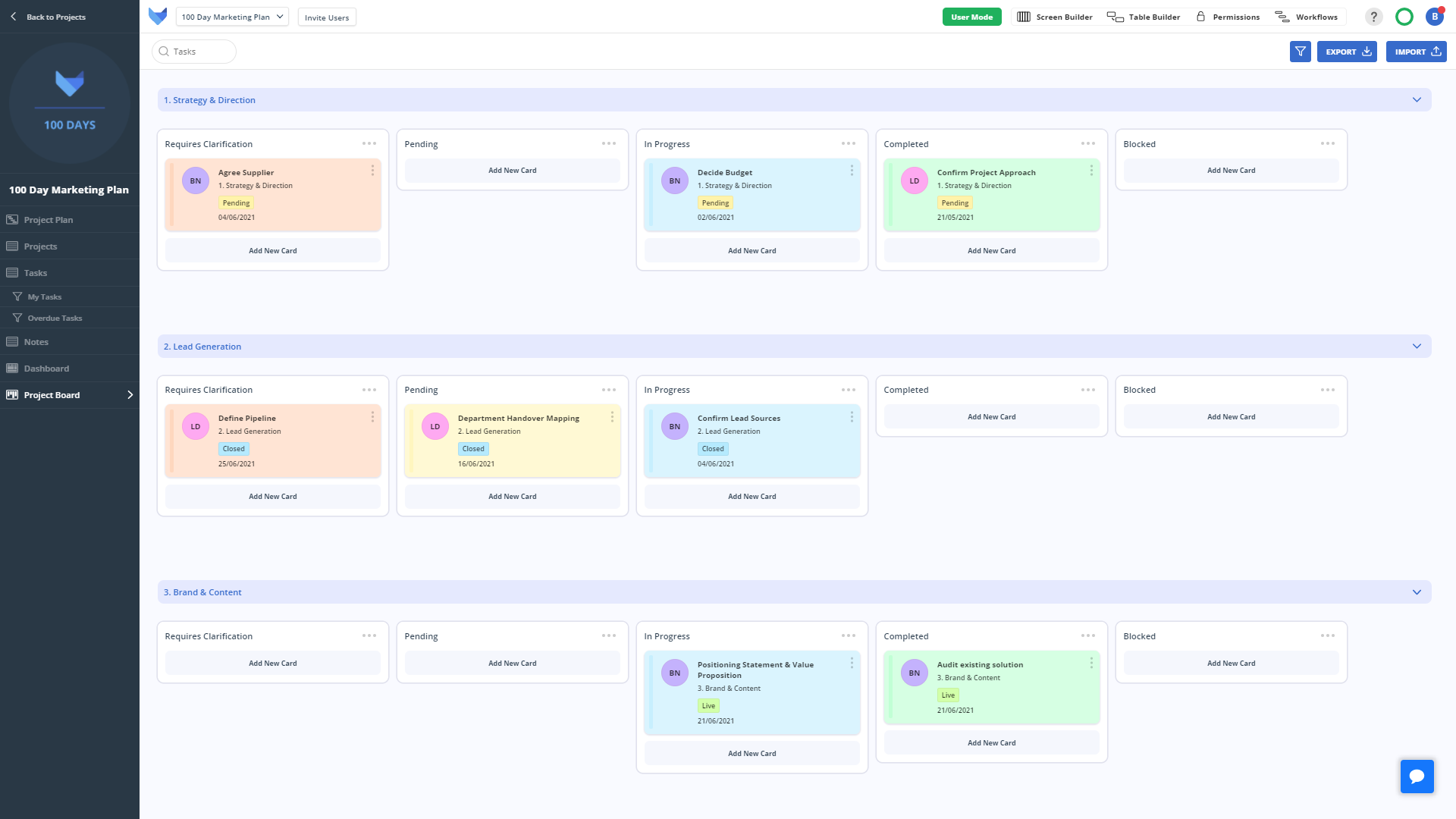Open the 100 Day Marketing Plan dropdown
This screenshot has width=1456, height=819.
coord(232,17)
